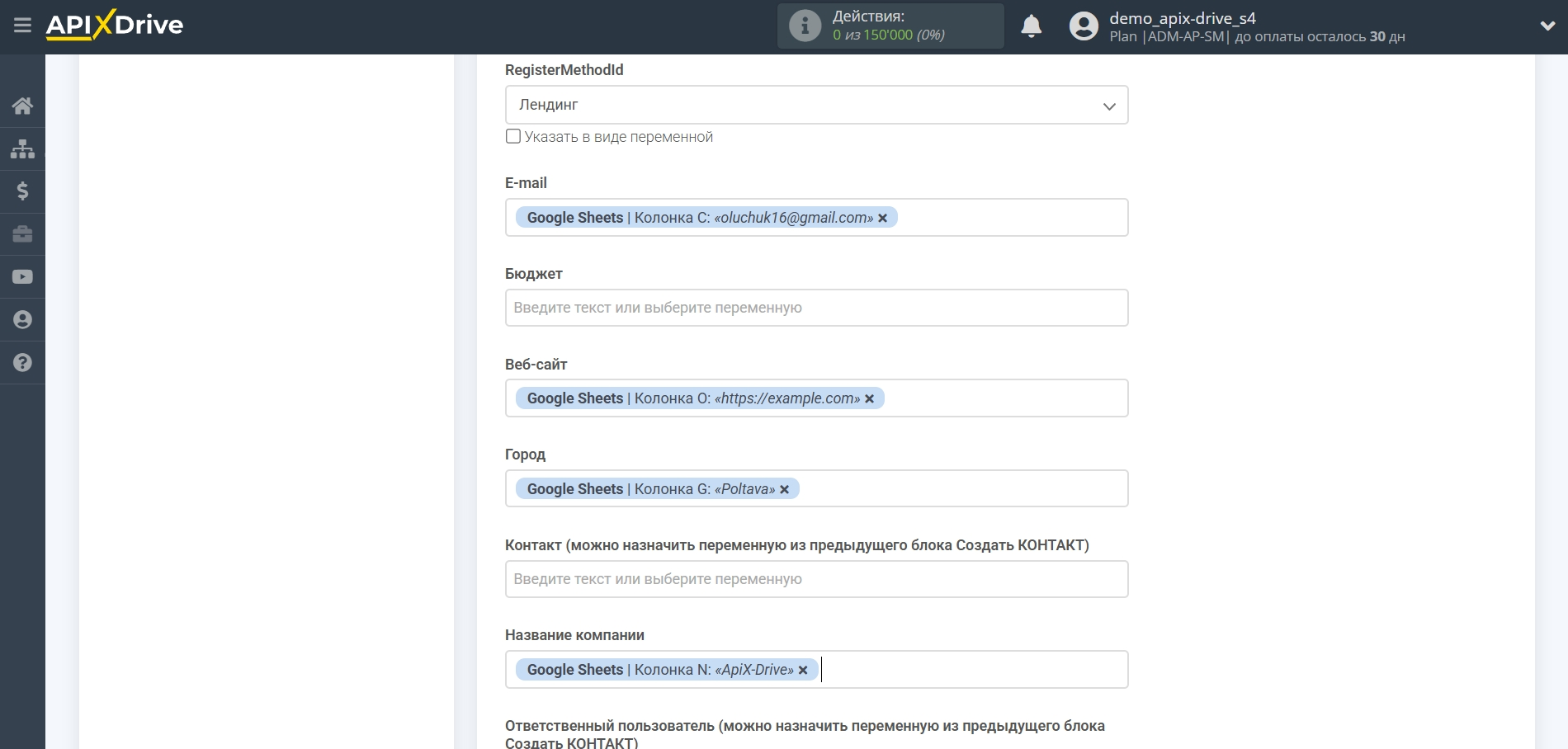Click the actions info icon
This screenshot has height=749, width=1568.
click(x=805, y=26)
